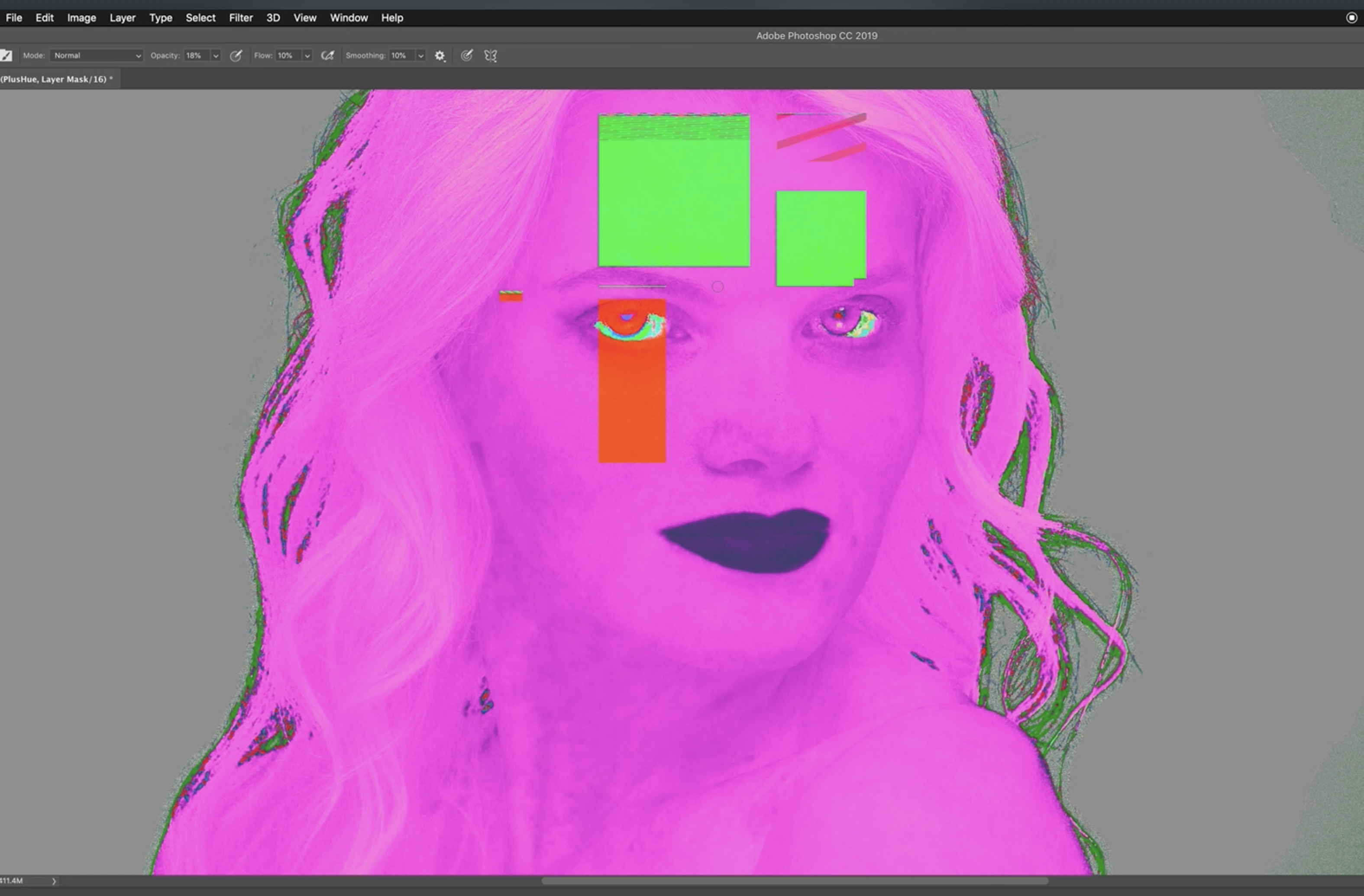Open the Filter menu
This screenshot has width=1364, height=896.
(x=241, y=18)
